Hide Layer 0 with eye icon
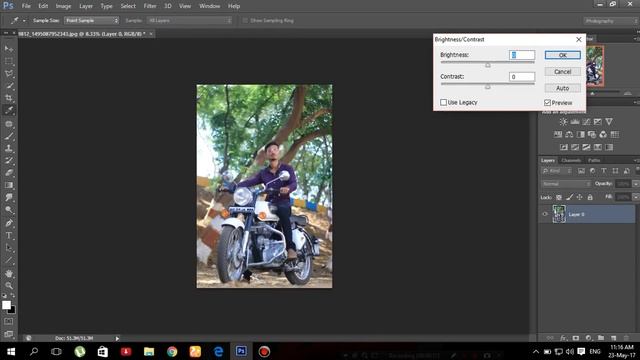 545,214
